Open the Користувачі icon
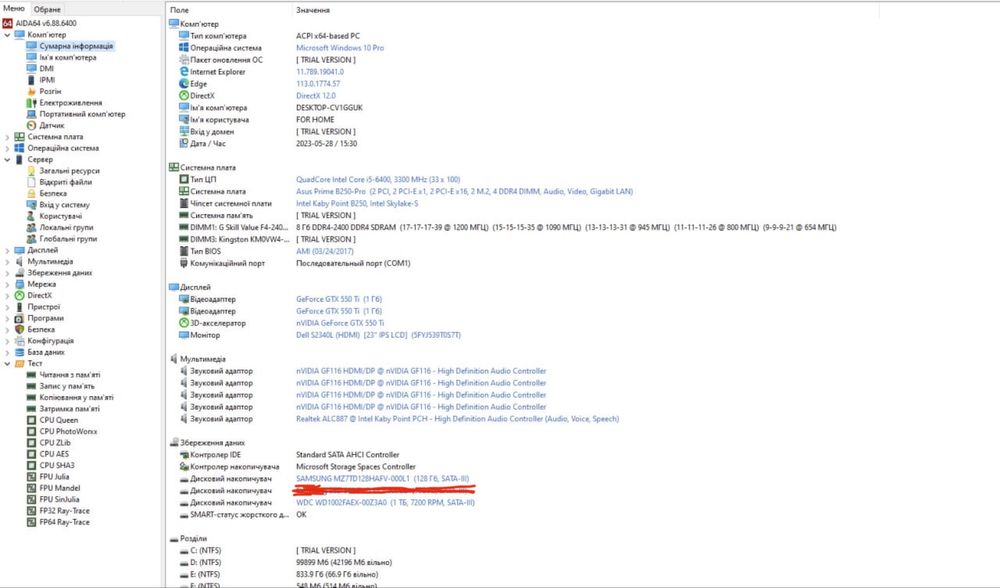Screen dimensions: 1000x588 coord(31,216)
